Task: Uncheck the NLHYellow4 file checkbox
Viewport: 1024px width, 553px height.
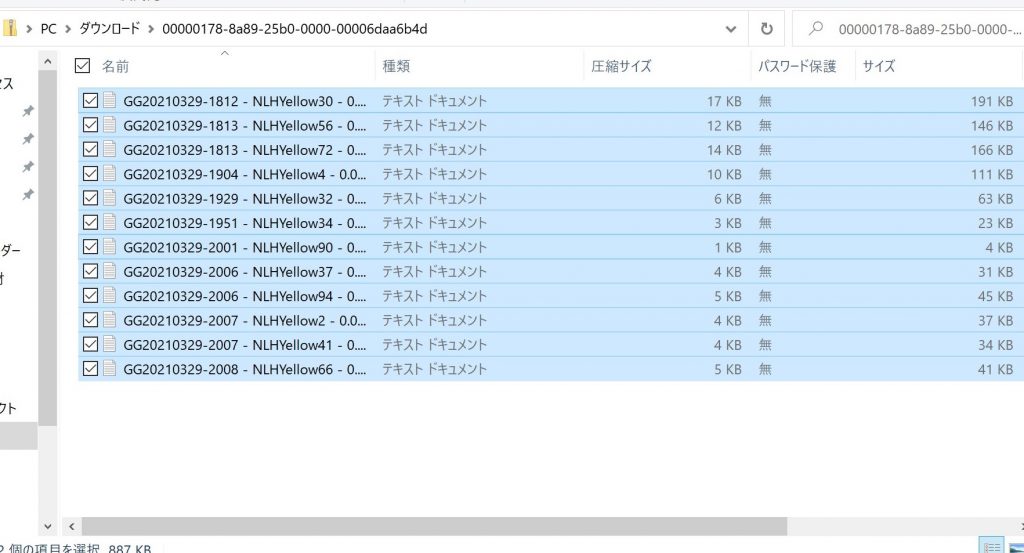Action: 90,174
